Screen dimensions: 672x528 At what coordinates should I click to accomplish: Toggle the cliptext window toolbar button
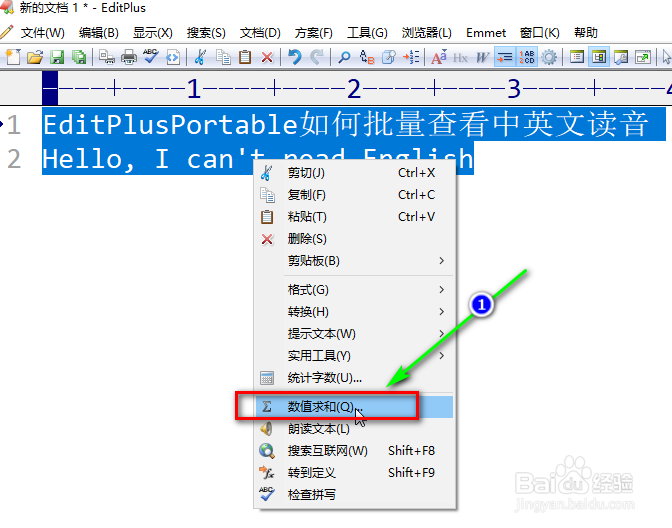pos(599,57)
